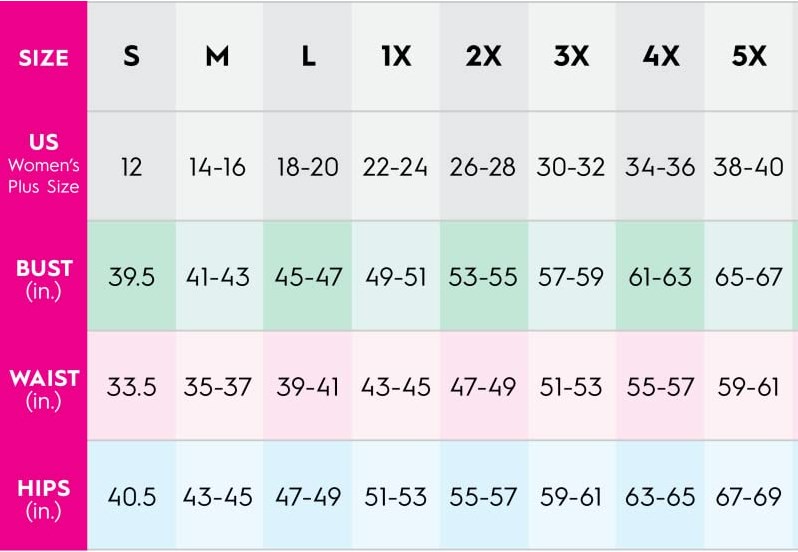Click the bust 61-63 cell
This screenshot has height=552, width=798.
pos(660,277)
